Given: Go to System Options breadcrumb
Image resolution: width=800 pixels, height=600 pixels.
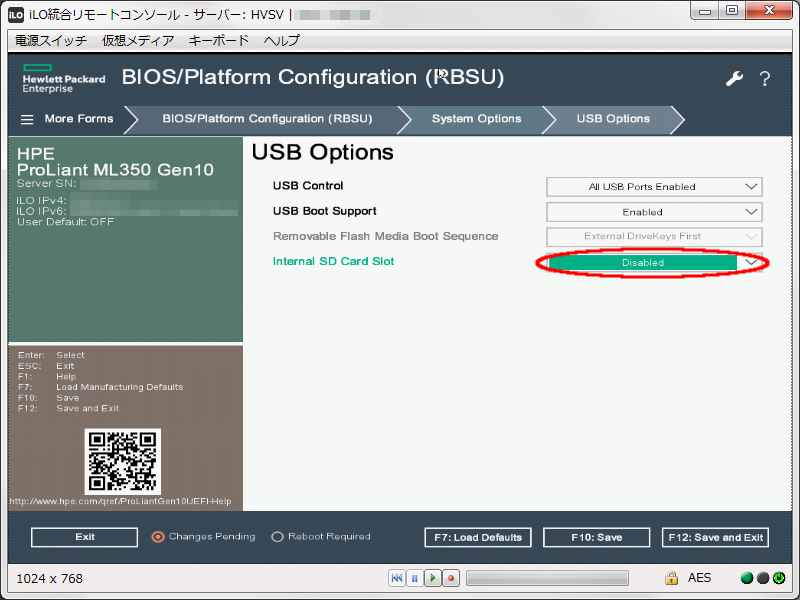Looking at the screenshot, I should pyautogui.click(x=477, y=119).
